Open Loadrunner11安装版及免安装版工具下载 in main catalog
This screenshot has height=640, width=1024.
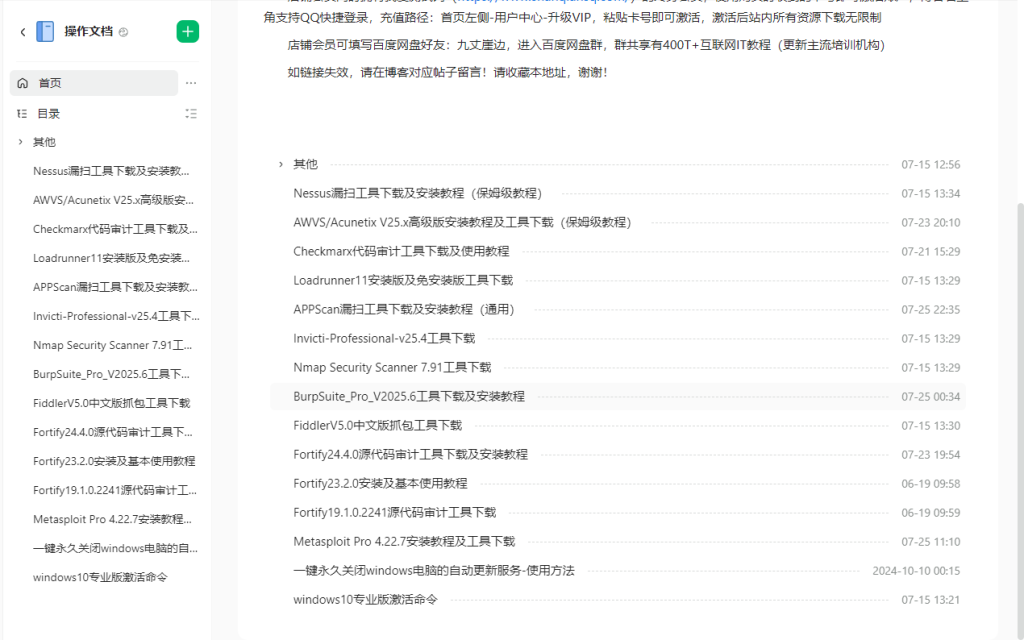pyautogui.click(x=403, y=280)
